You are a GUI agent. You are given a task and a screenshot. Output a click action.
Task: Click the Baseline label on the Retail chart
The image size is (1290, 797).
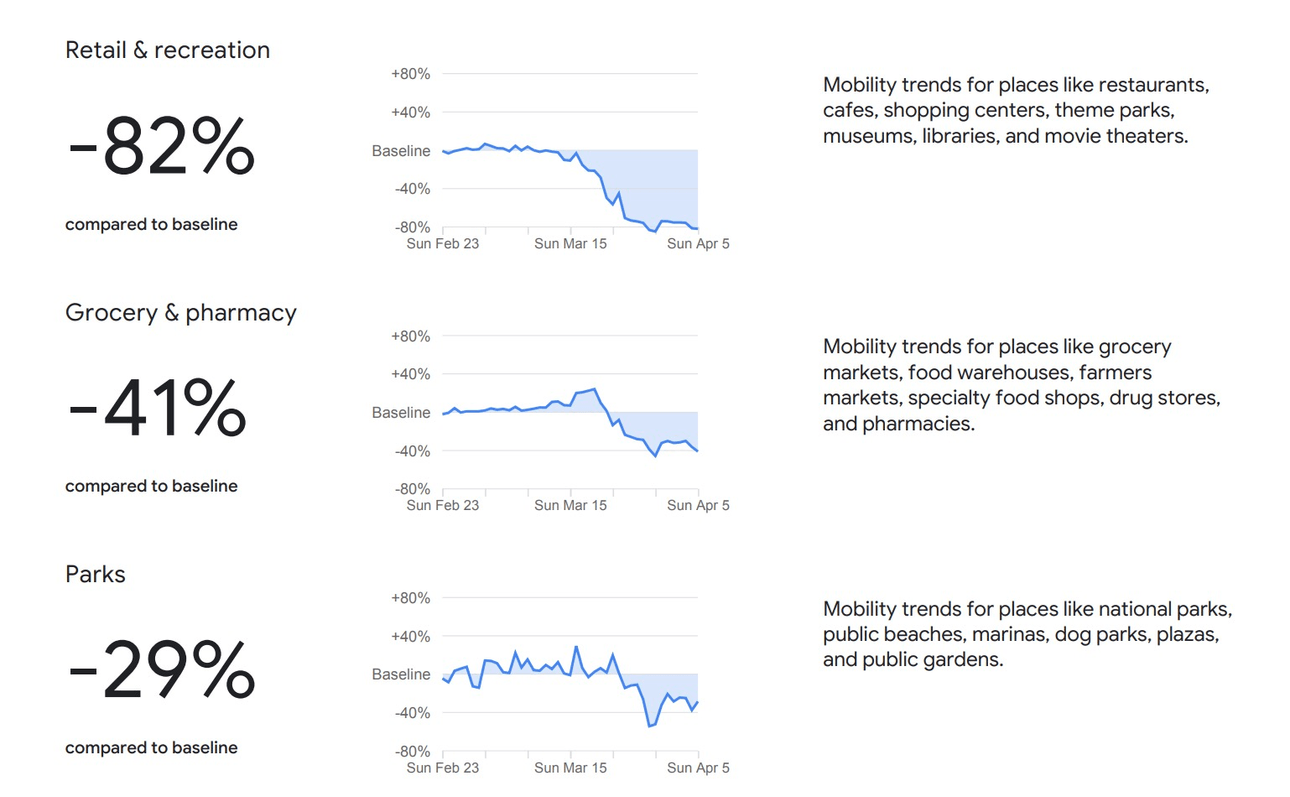401,151
